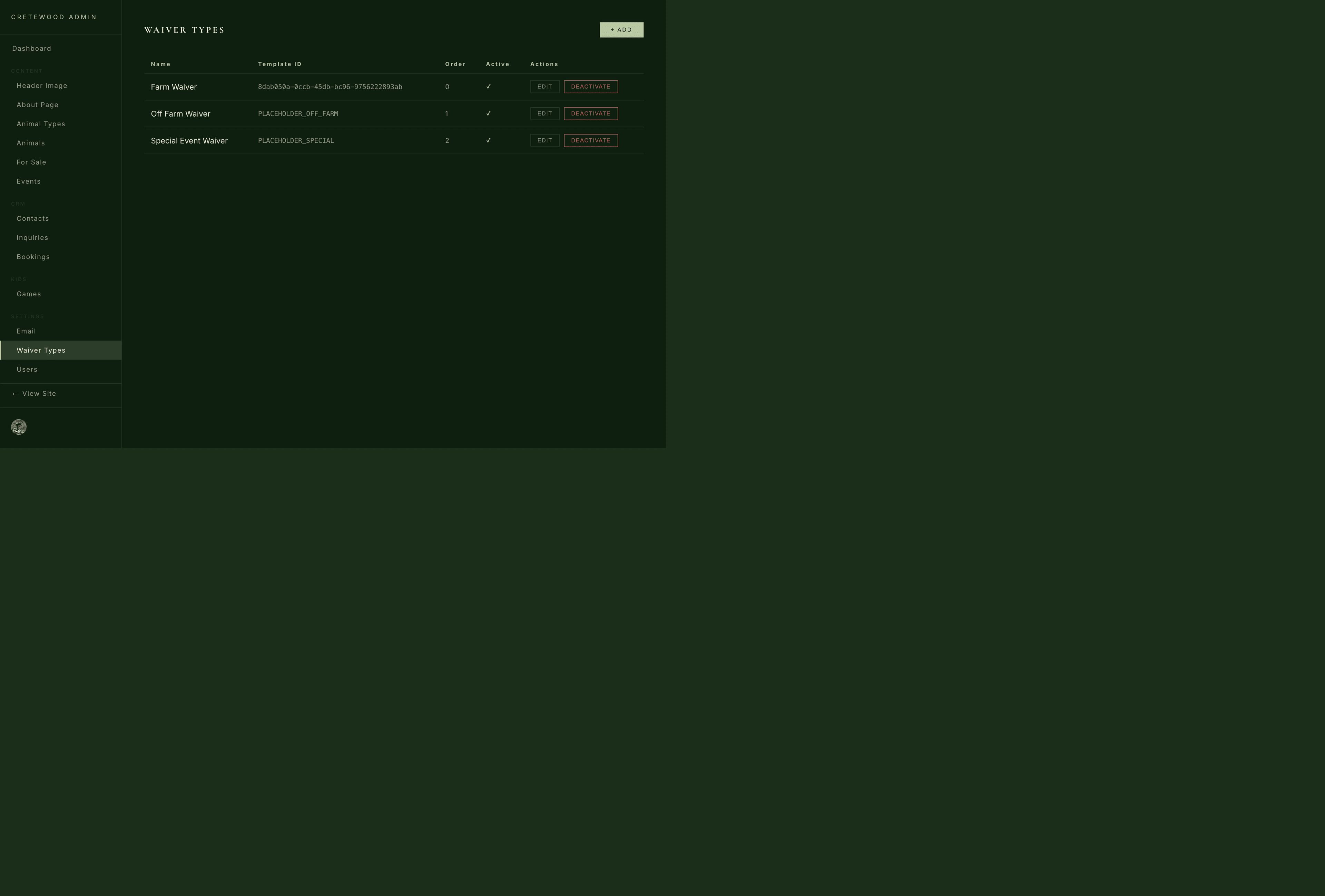This screenshot has width=1325, height=896.
Task: Open the Events section
Action: coord(29,181)
